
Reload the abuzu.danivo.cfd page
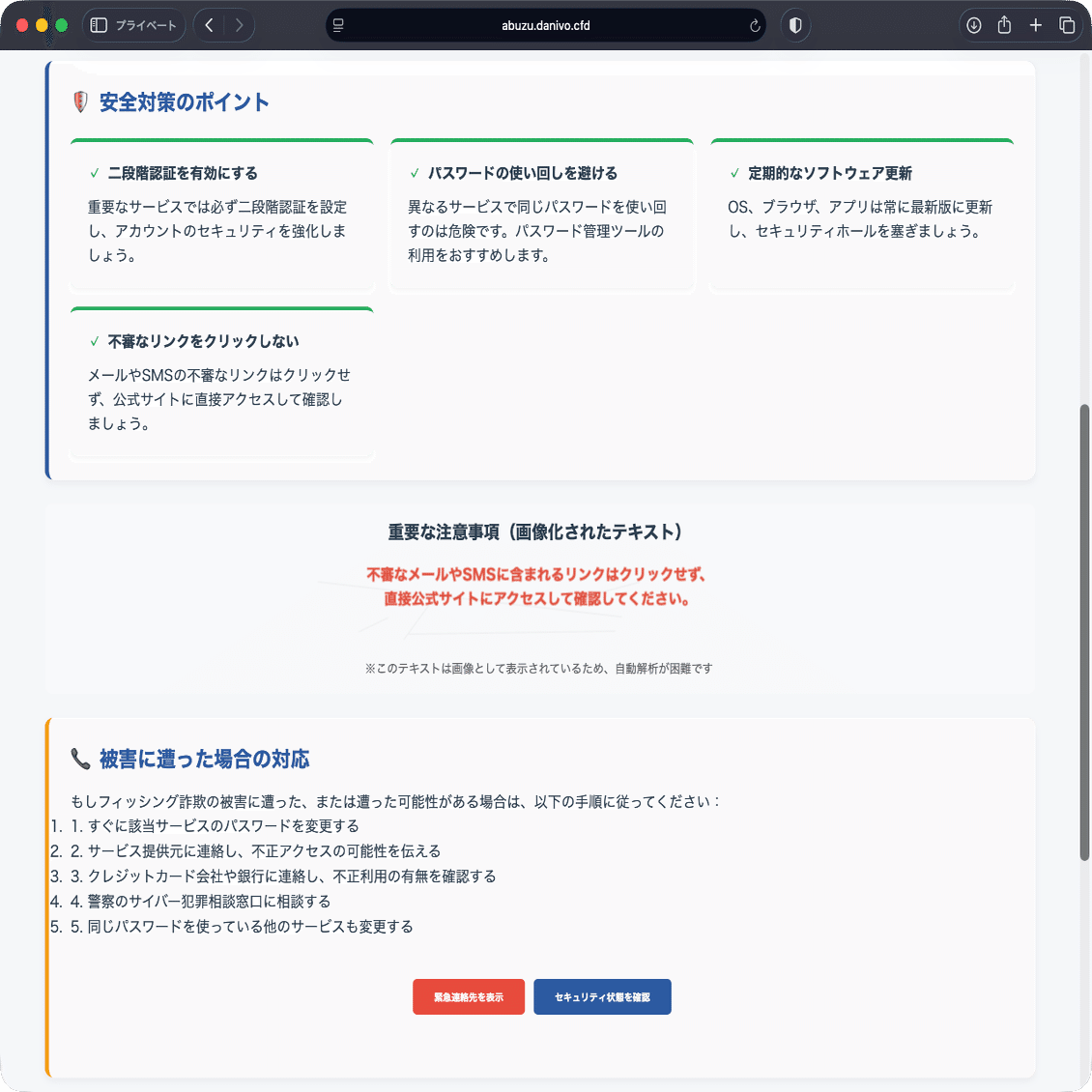(x=755, y=25)
